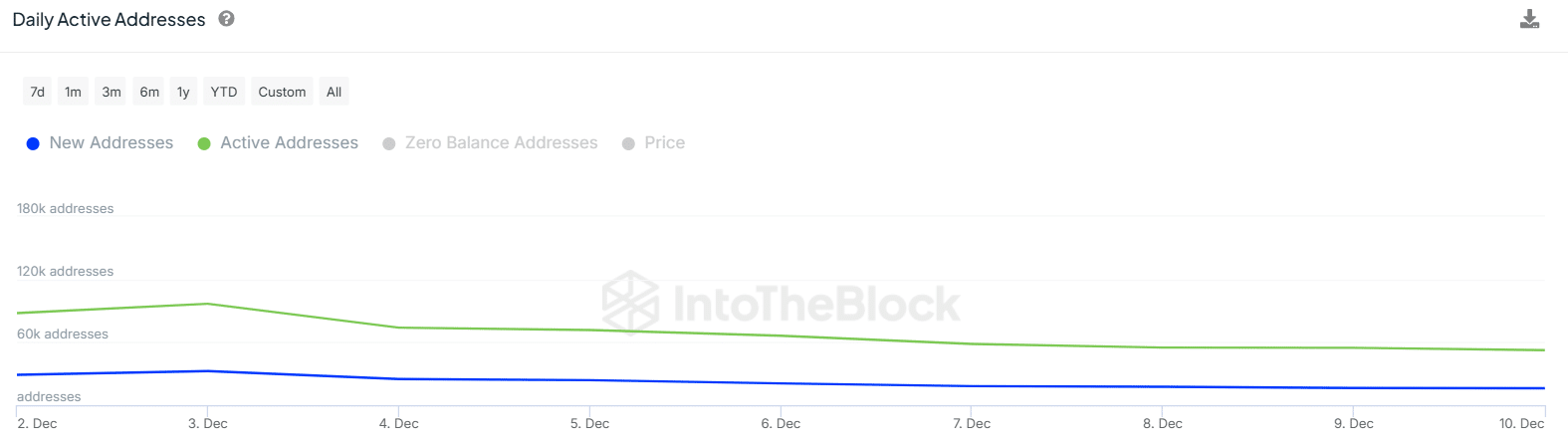Switch to YTD range

click(224, 92)
